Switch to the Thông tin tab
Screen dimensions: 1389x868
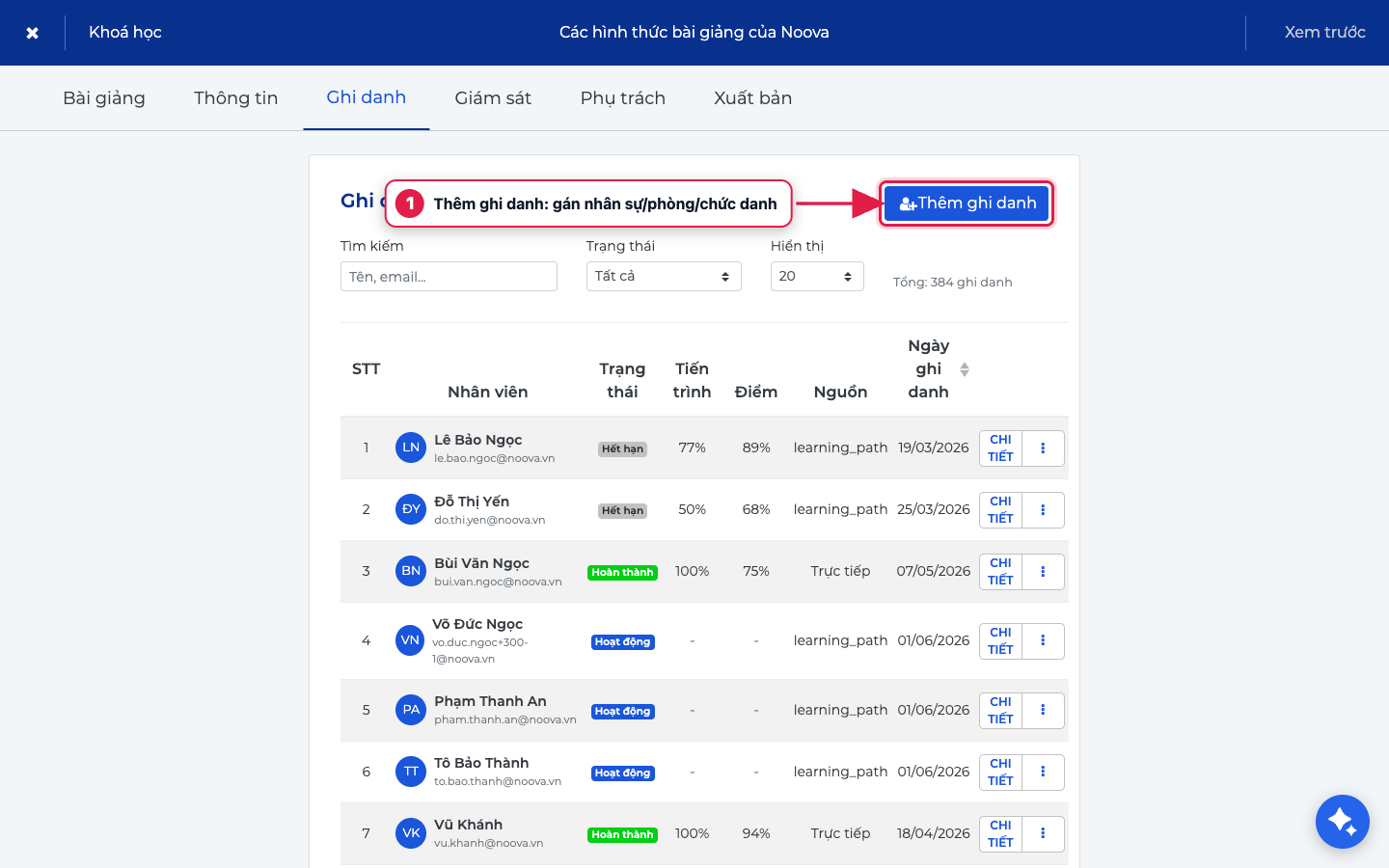[x=235, y=97]
